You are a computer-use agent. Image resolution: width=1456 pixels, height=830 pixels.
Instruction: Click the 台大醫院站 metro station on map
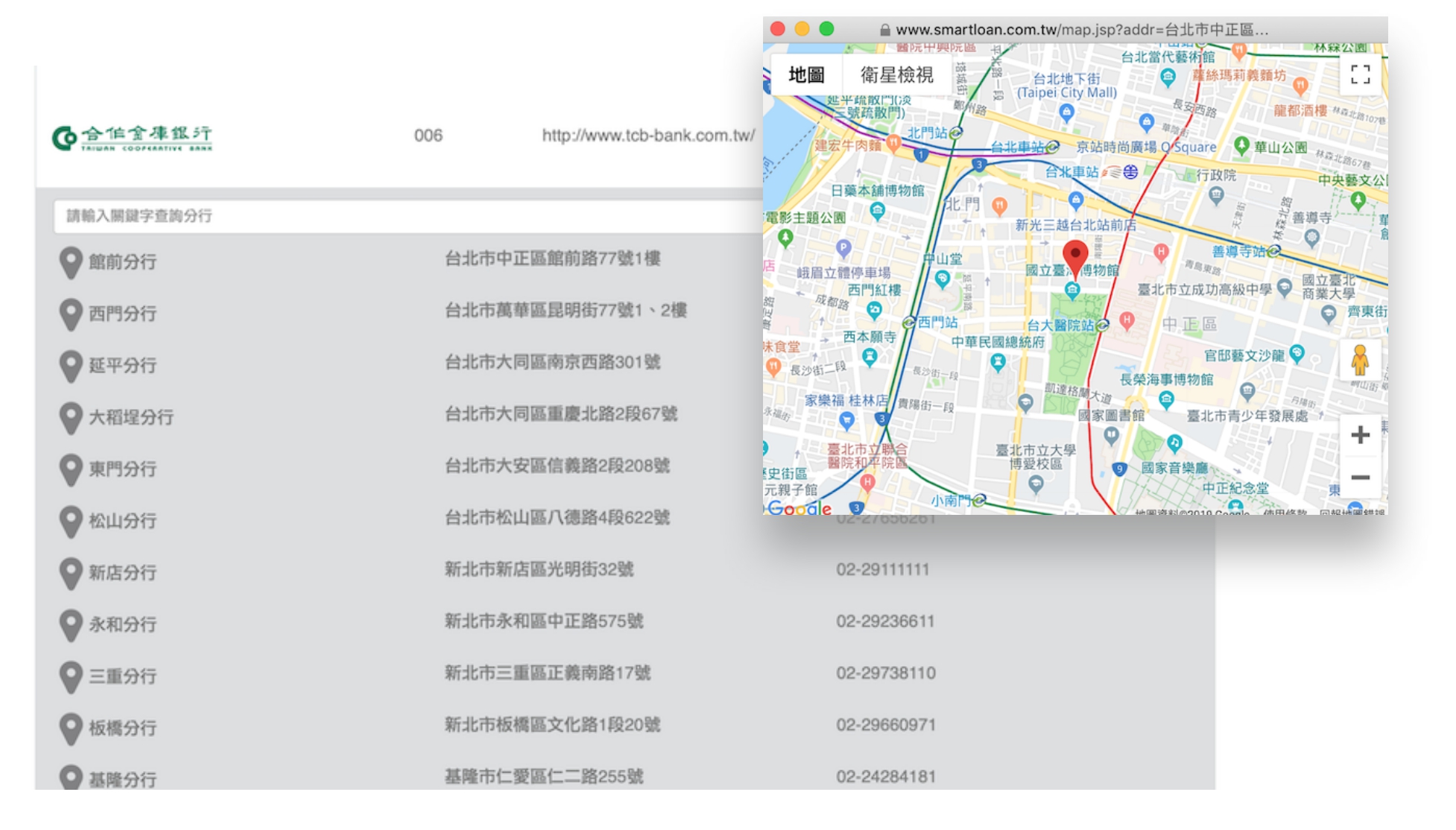point(1103,325)
